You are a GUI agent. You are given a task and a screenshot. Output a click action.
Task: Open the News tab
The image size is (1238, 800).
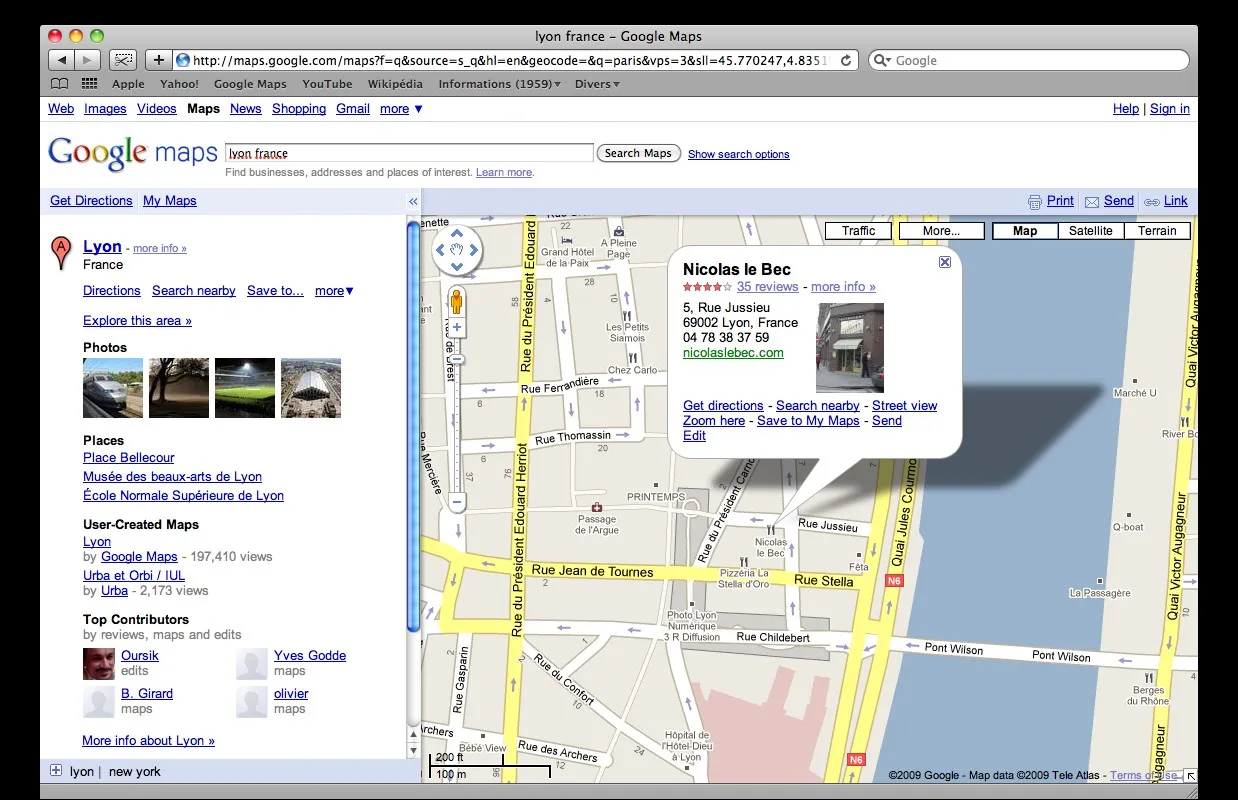(x=245, y=109)
